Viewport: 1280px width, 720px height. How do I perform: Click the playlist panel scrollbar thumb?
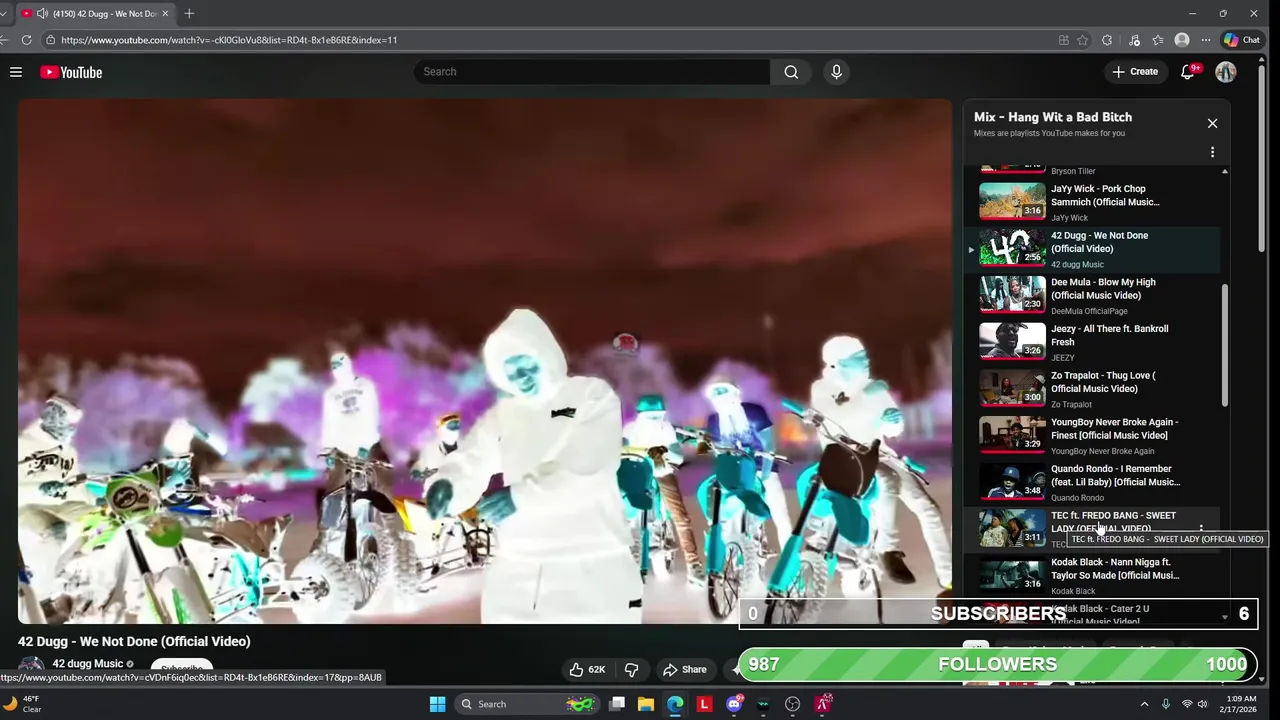tap(1225, 345)
